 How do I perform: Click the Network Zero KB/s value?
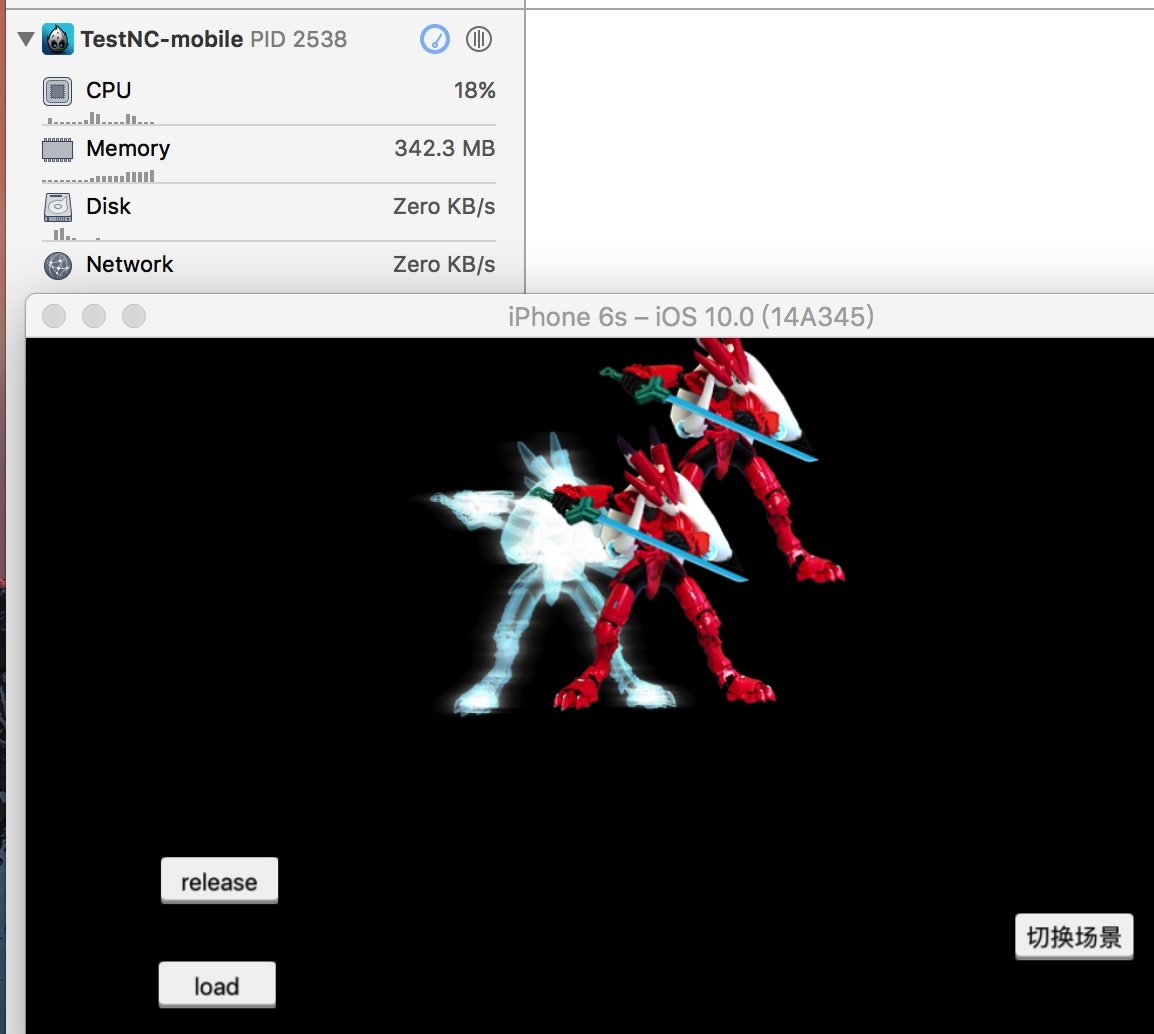pos(444,265)
